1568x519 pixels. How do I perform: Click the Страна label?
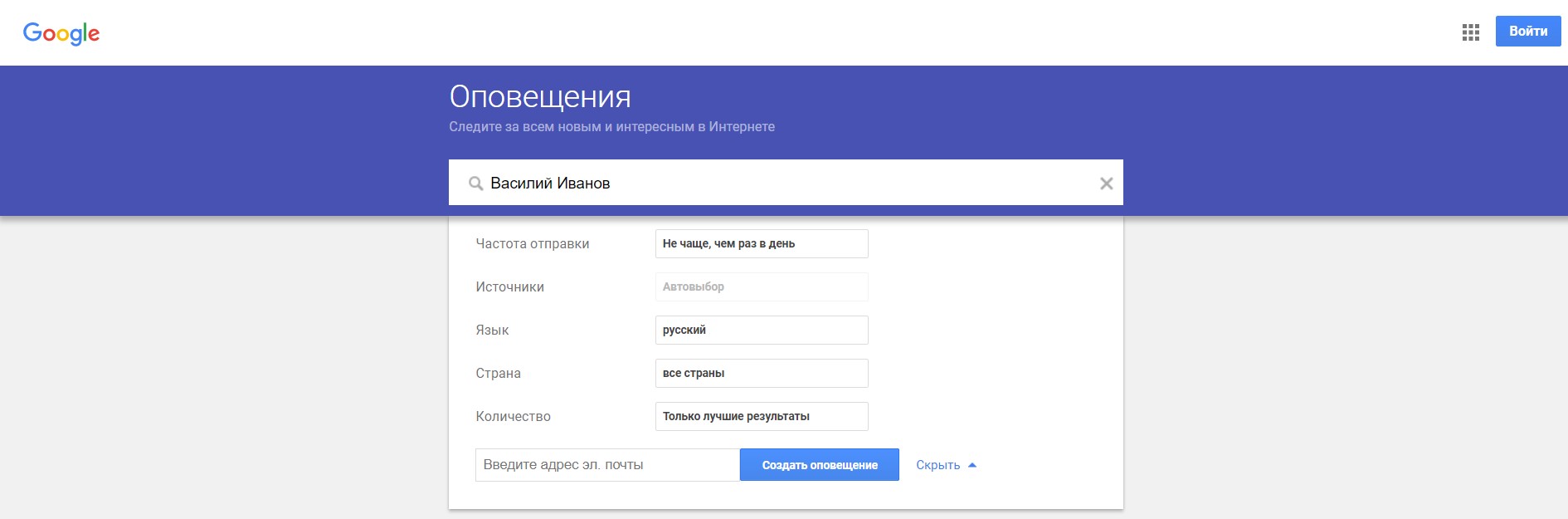499,374
